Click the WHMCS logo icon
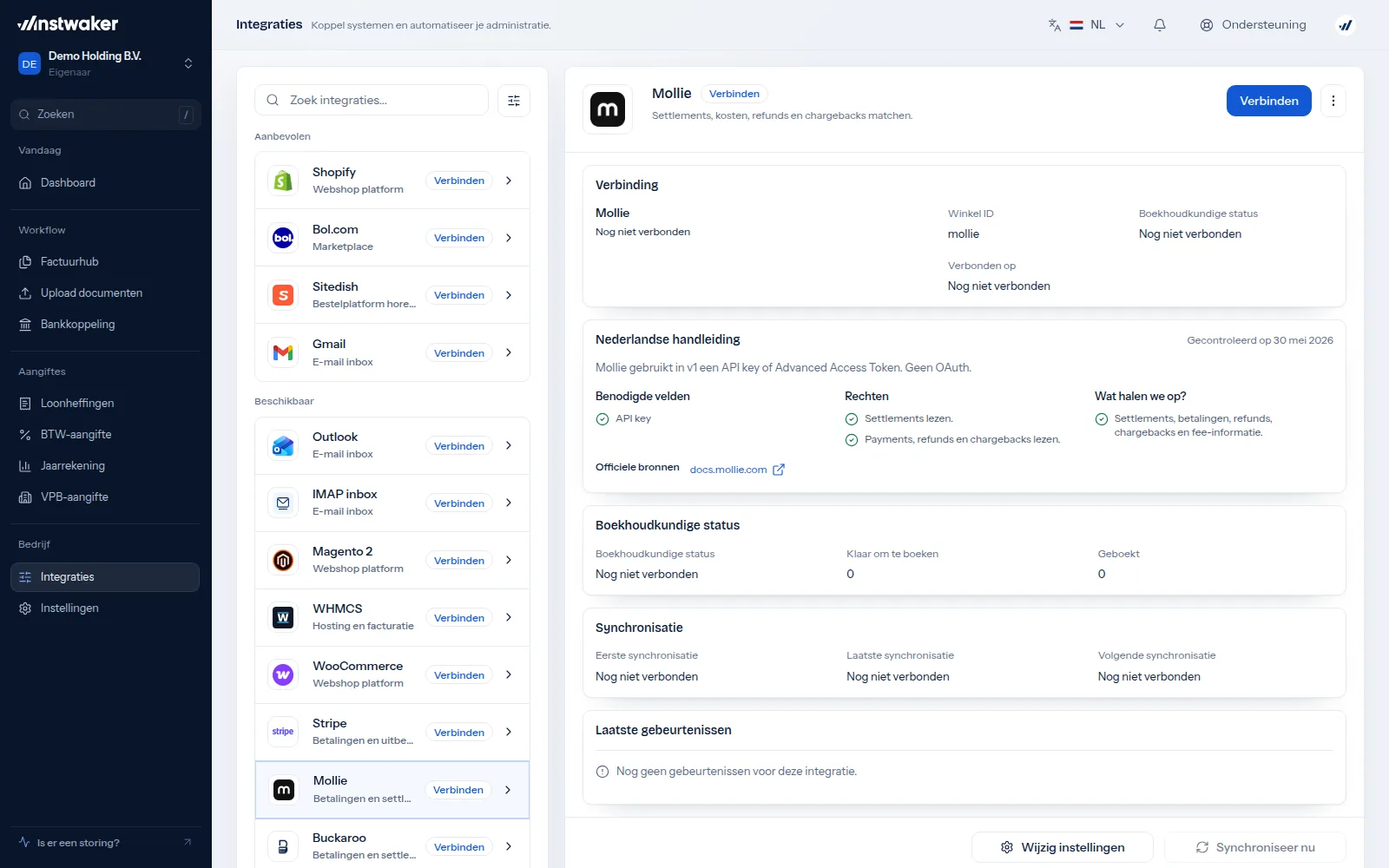1389x868 pixels. pos(283,617)
